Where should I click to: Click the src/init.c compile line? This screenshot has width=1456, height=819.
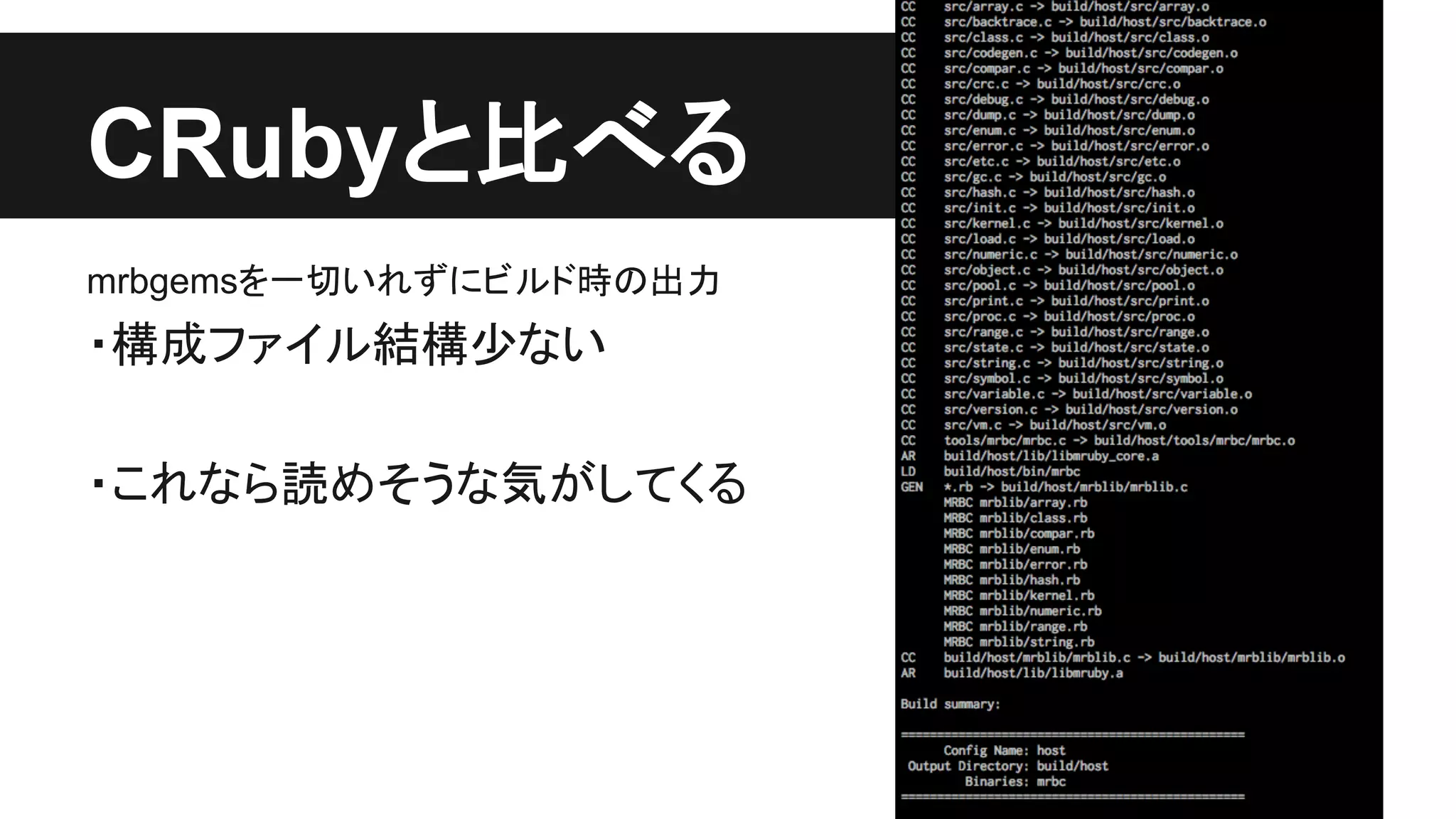point(1048,208)
